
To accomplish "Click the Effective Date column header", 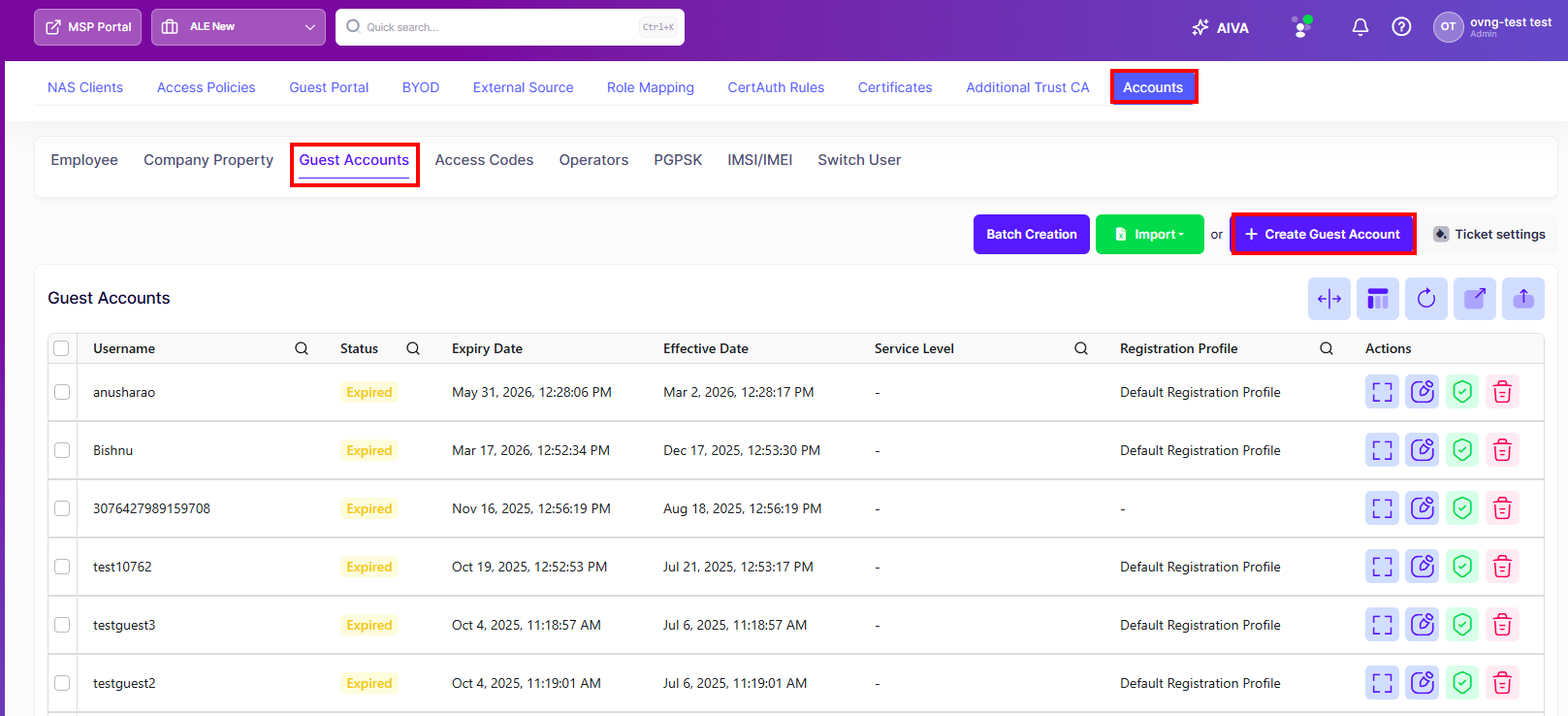I will click(706, 348).
